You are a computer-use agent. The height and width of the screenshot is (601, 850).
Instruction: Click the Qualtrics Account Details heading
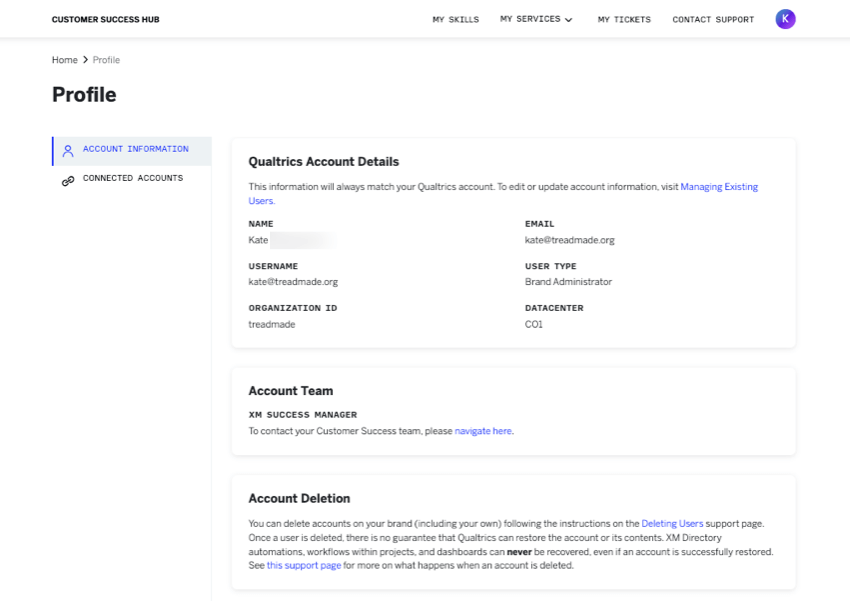[324, 161]
